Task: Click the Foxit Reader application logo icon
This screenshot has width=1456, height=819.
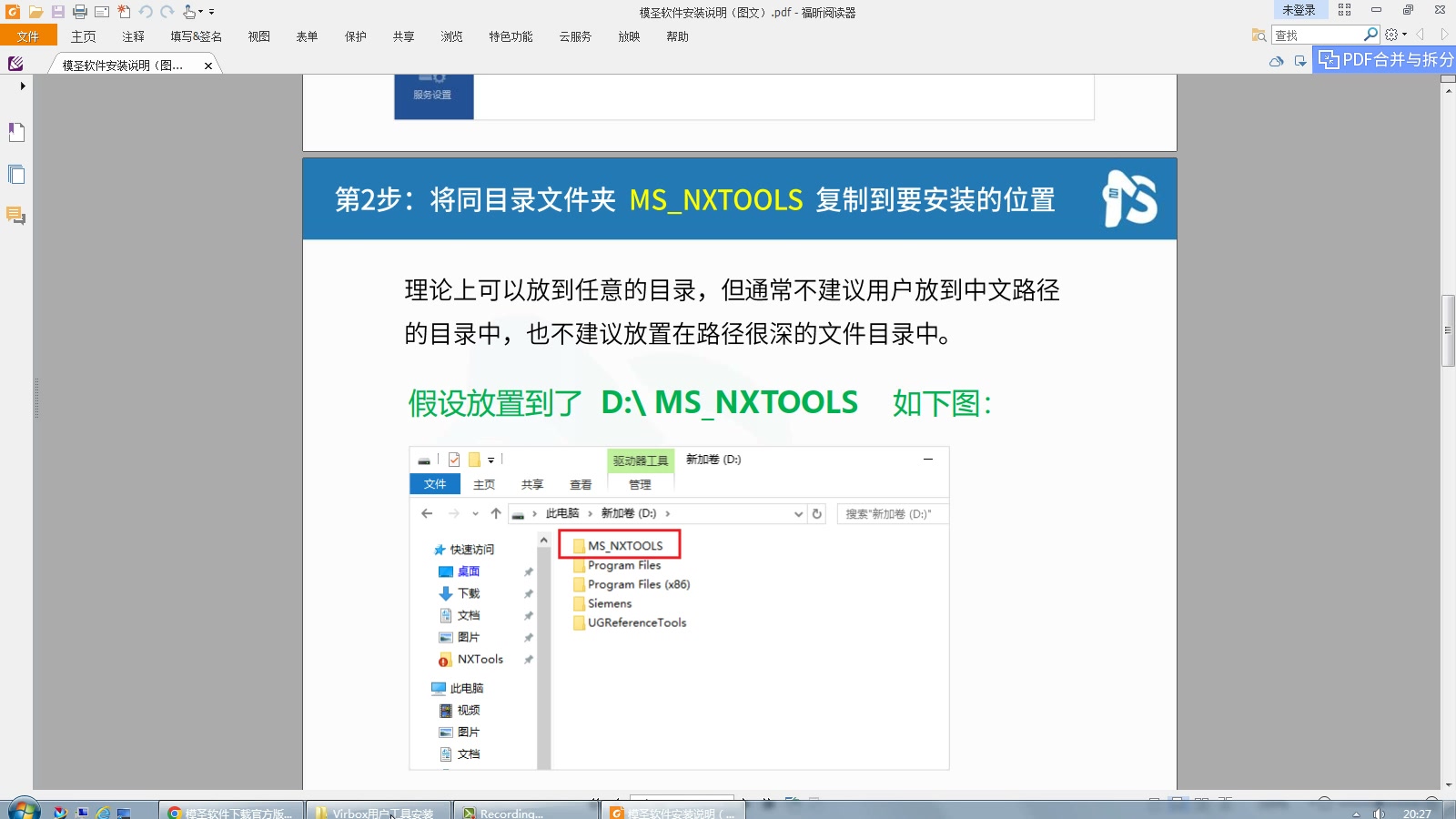Action: [13, 12]
